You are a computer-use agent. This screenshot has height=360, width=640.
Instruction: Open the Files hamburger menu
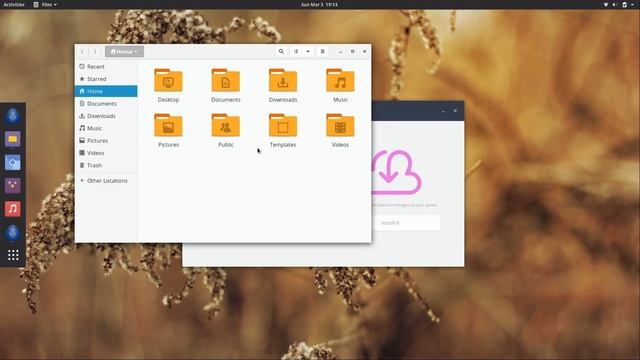click(322, 51)
